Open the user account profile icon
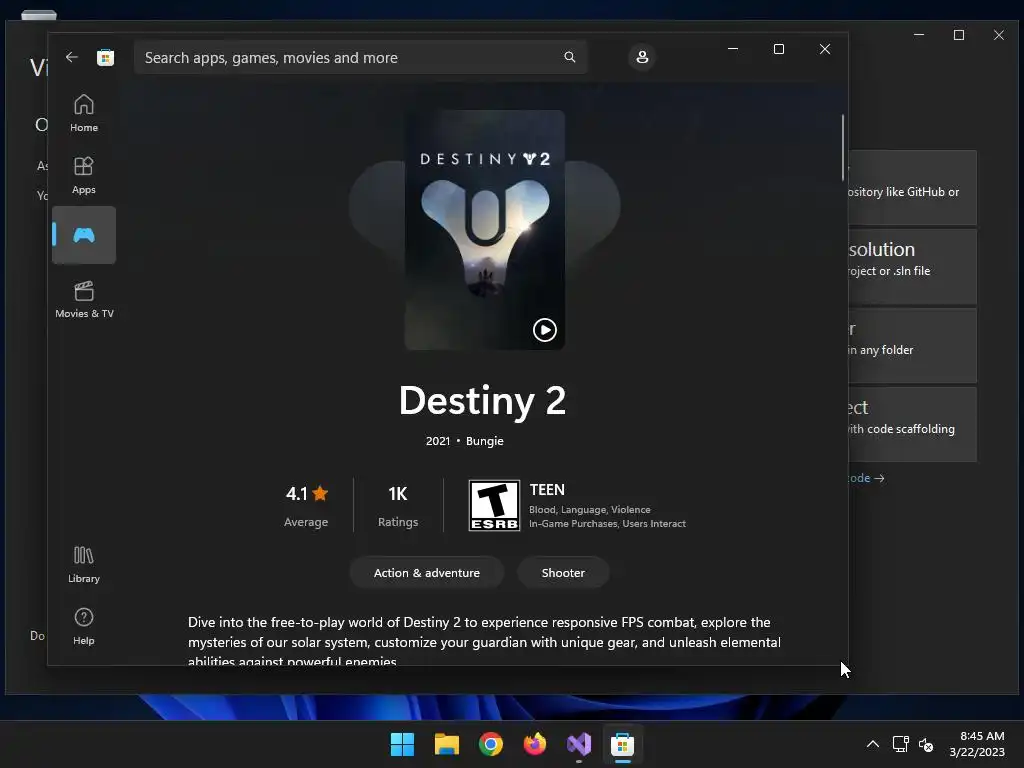Viewport: 1024px width, 768px height. tap(642, 57)
